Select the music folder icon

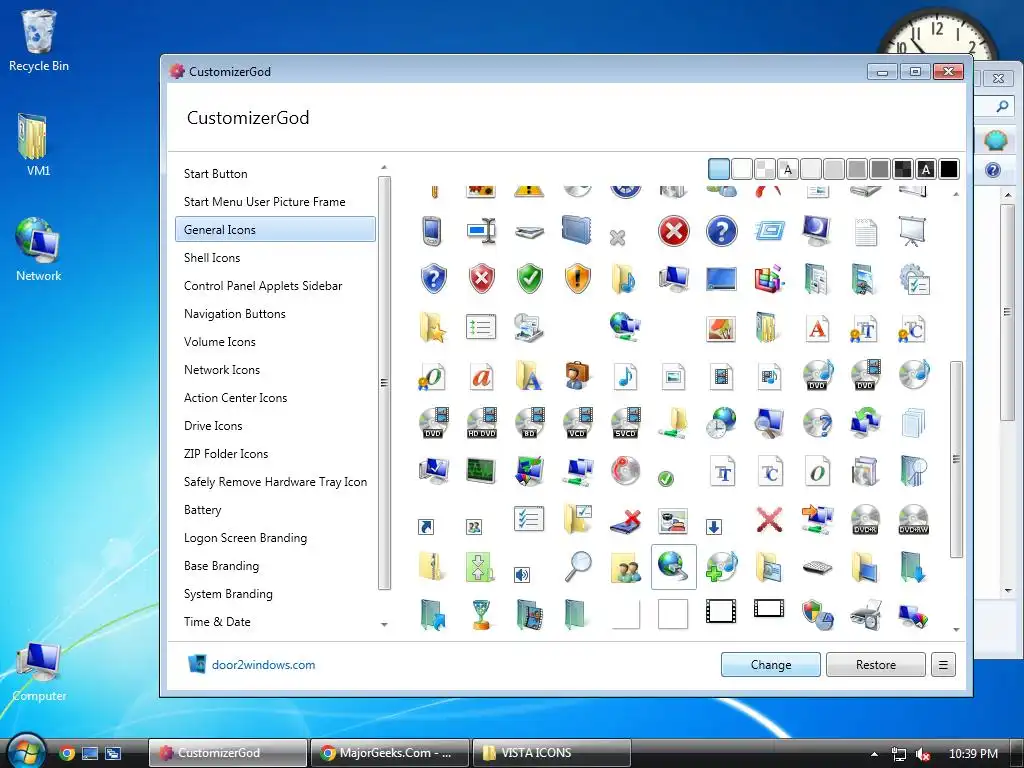tap(625, 279)
